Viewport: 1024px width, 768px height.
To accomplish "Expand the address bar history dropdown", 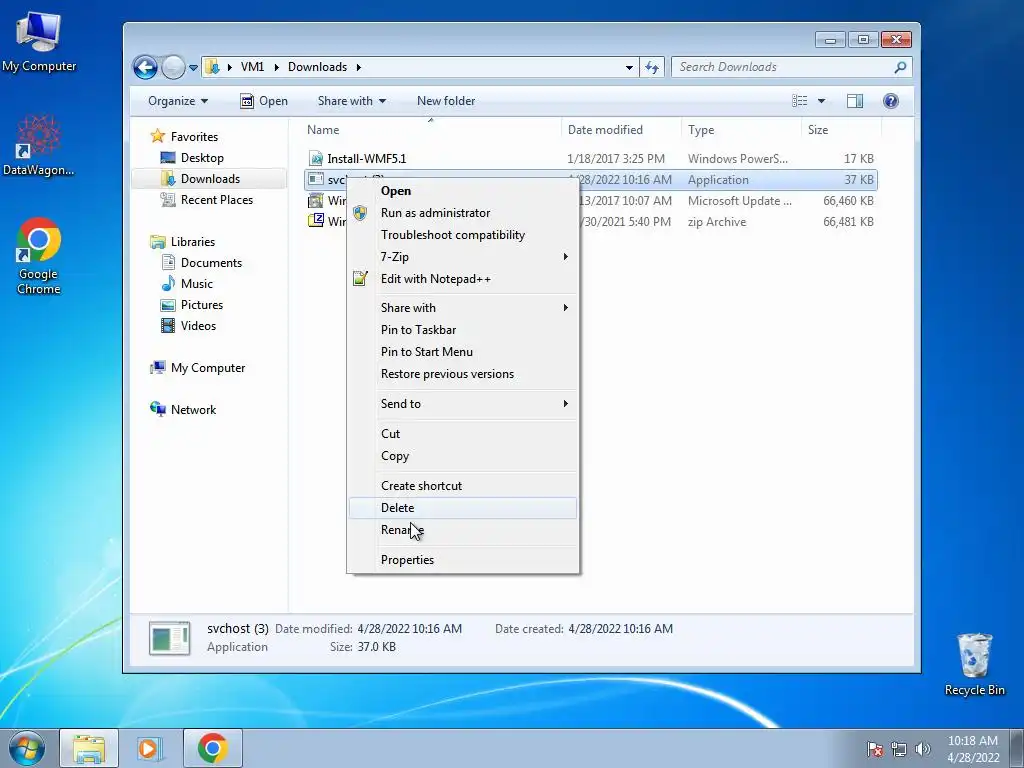I will (629, 67).
